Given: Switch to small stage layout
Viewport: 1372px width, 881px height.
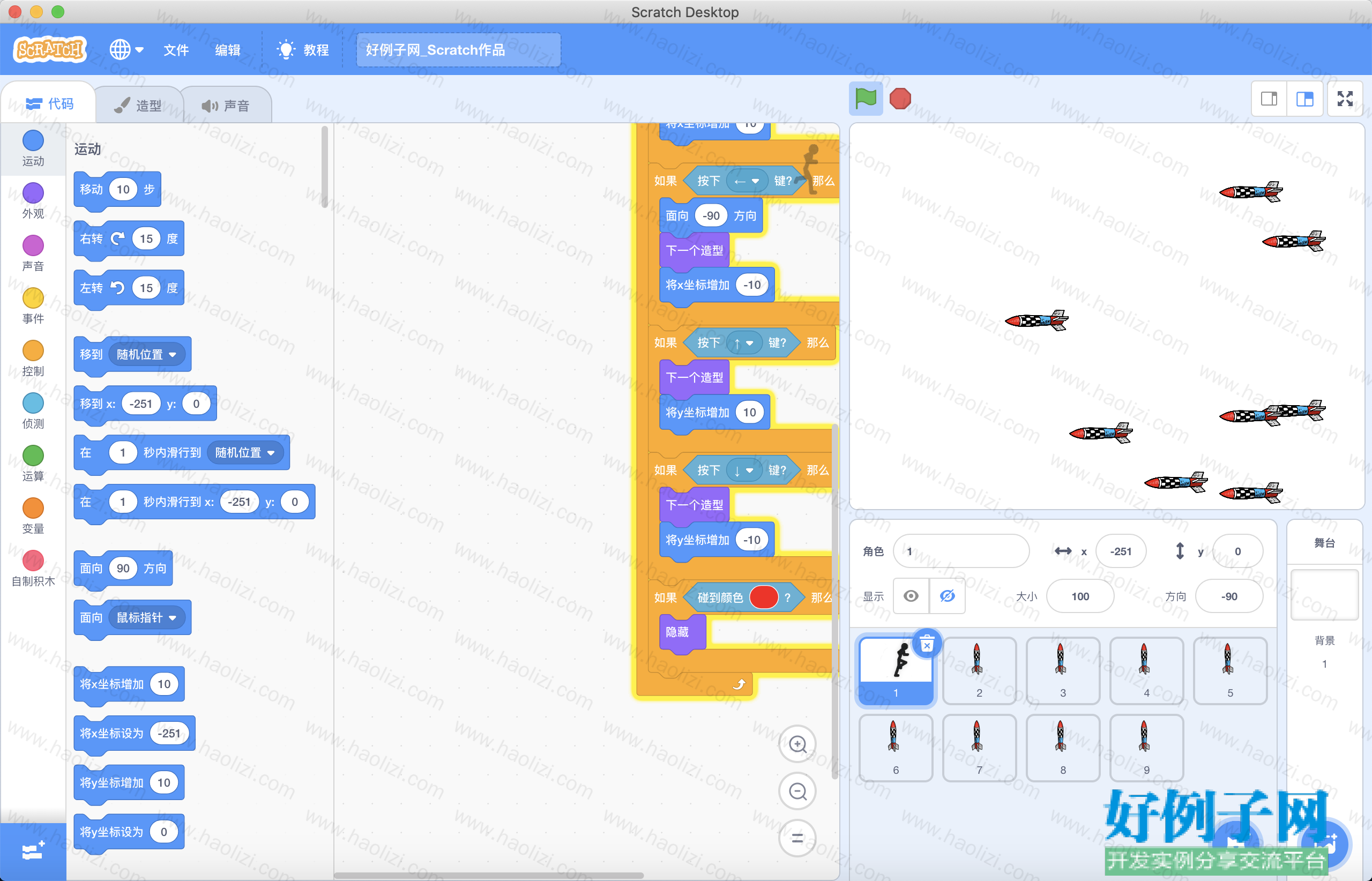Looking at the screenshot, I should pyautogui.click(x=1269, y=99).
